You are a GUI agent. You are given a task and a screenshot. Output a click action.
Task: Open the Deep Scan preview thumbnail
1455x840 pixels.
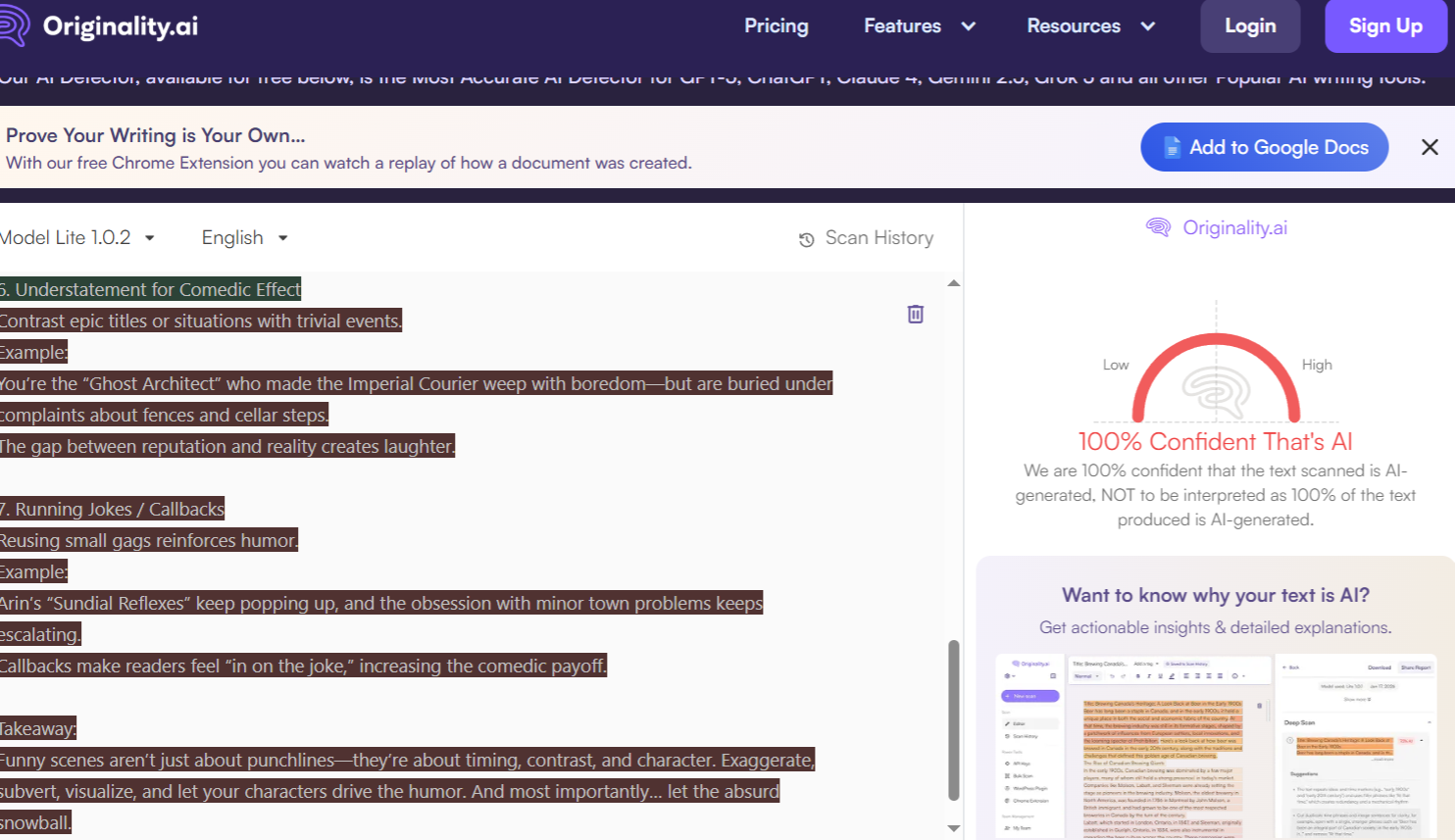[x=1357, y=747]
